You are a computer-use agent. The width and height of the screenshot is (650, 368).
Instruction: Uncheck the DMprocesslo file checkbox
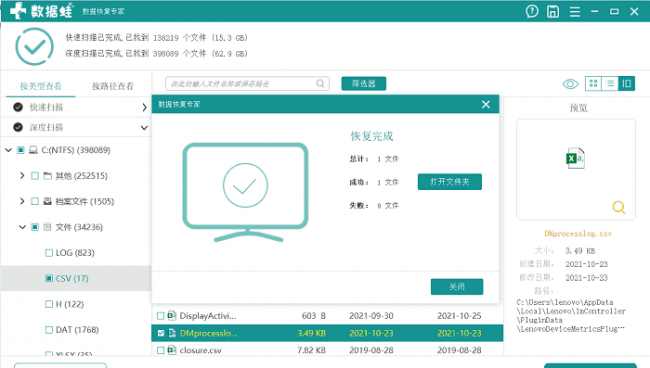(161, 333)
